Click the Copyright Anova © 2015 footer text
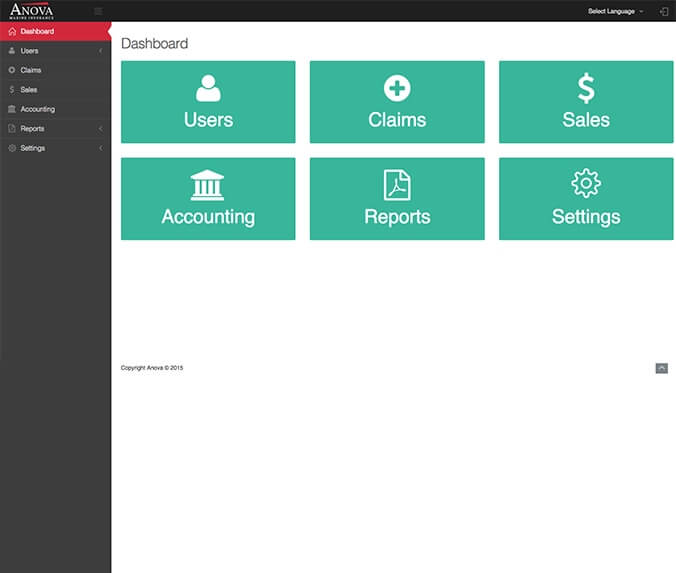 [x=152, y=368]
